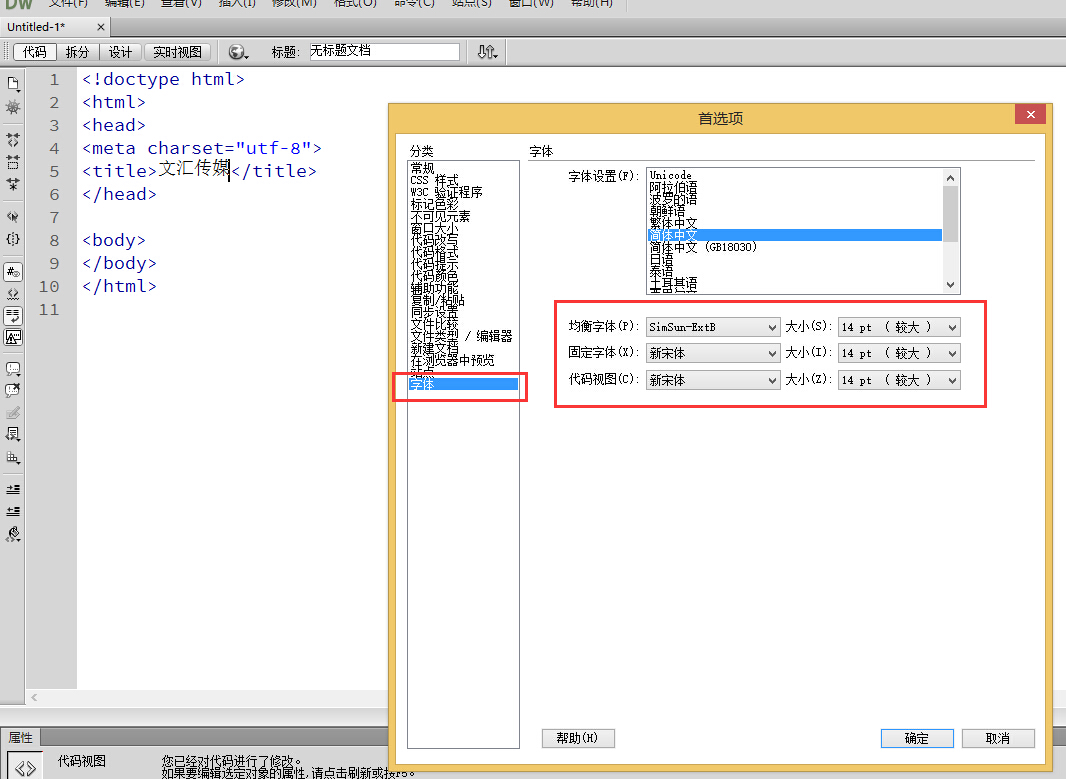Screen dimensions: 1066x779
Task: Toggle the Line Numbers icon
Action: point(13,272)
